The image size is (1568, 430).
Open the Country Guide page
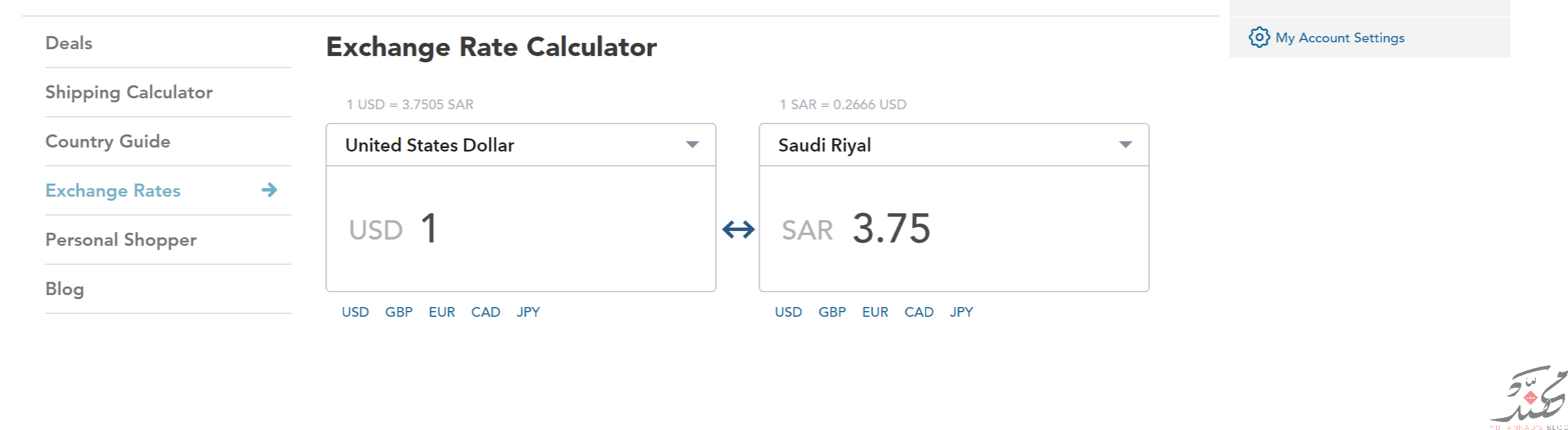tap(108, 142)
